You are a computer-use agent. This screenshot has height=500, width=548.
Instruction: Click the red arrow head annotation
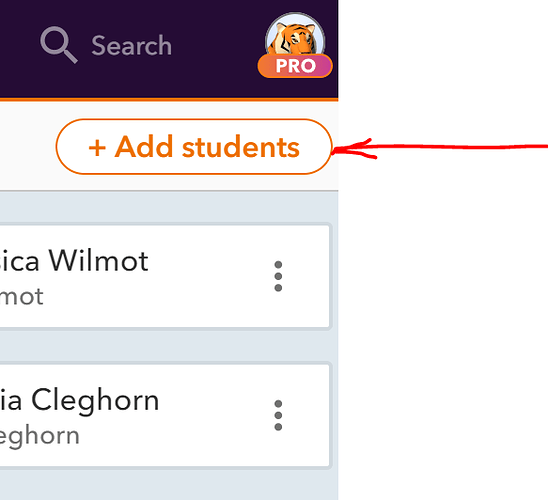tap(354, 149)
